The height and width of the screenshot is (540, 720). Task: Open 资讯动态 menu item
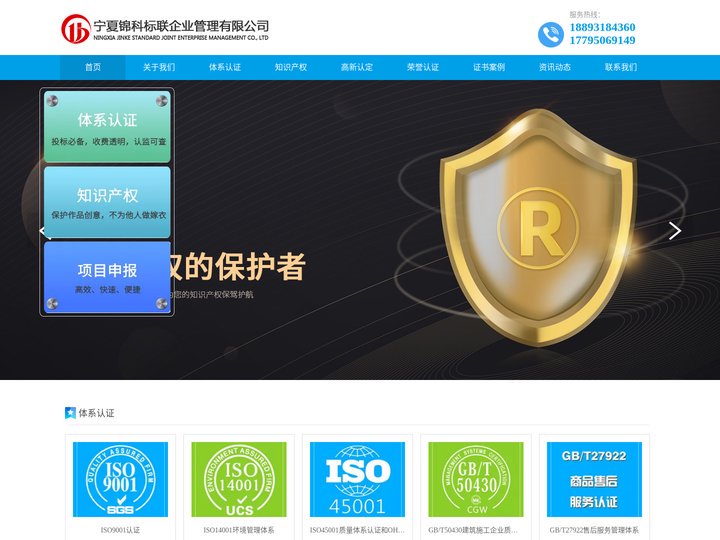pyautogui.click(x=555, y=68)
